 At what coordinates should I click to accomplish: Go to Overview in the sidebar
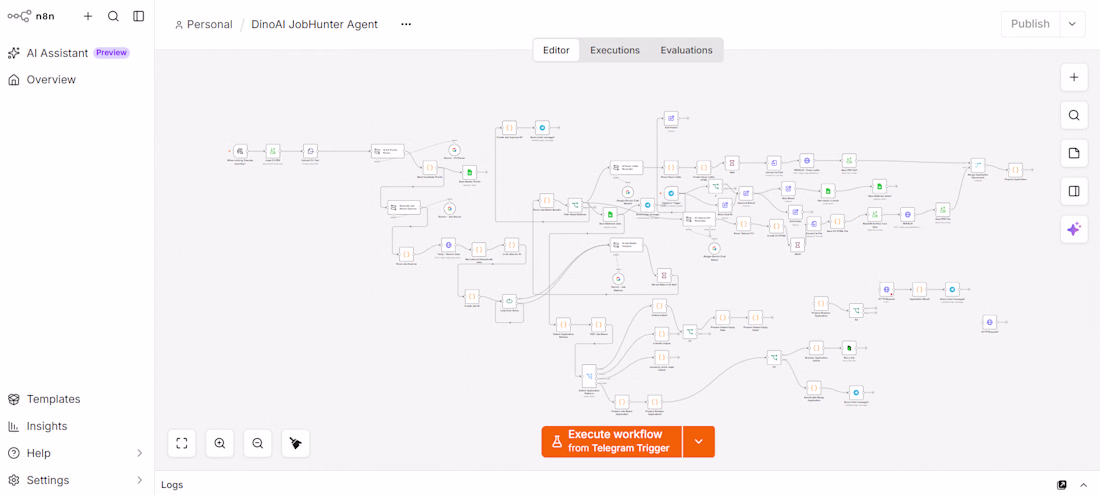click(42, 79)
